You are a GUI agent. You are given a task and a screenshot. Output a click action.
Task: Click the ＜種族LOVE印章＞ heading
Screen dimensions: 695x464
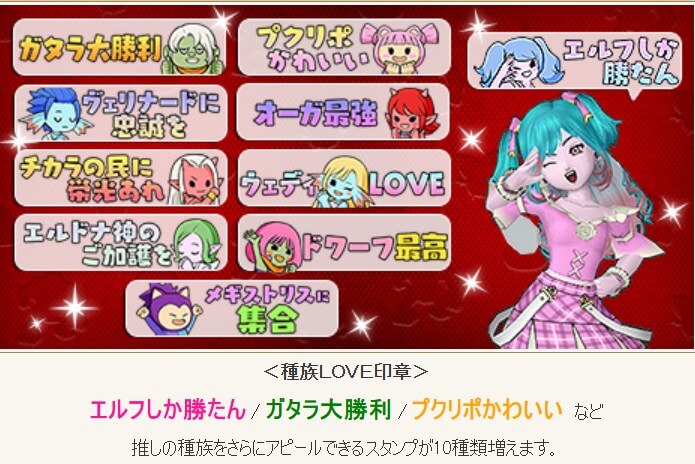coord(346,372)
